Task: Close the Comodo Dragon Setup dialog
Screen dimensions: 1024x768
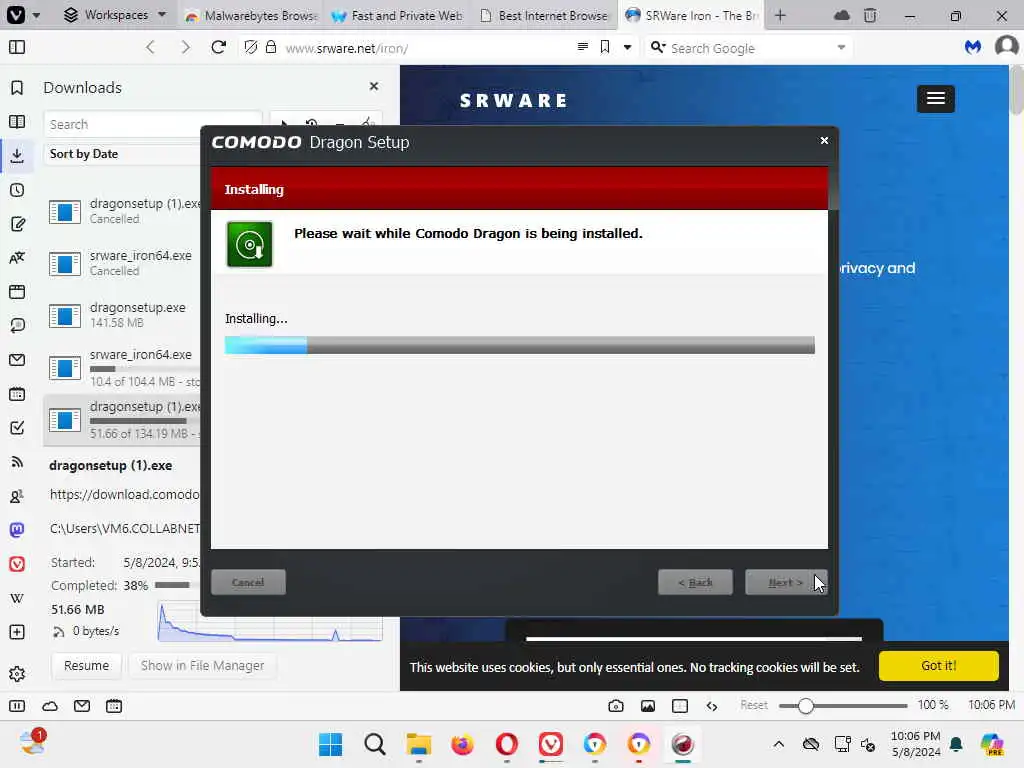Action: [824, 140]
